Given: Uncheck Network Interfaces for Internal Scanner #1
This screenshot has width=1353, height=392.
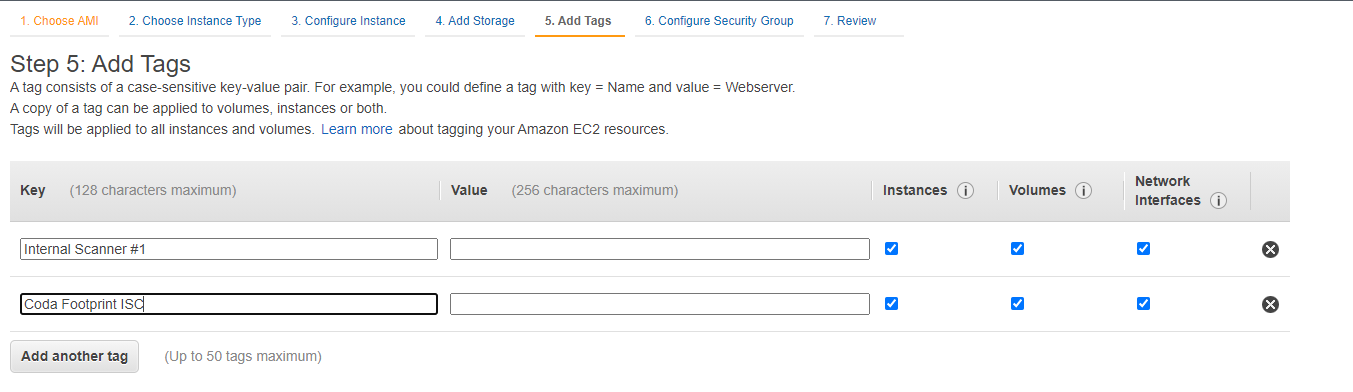Looking at the screenshot, I should [x=1143, y=249].
